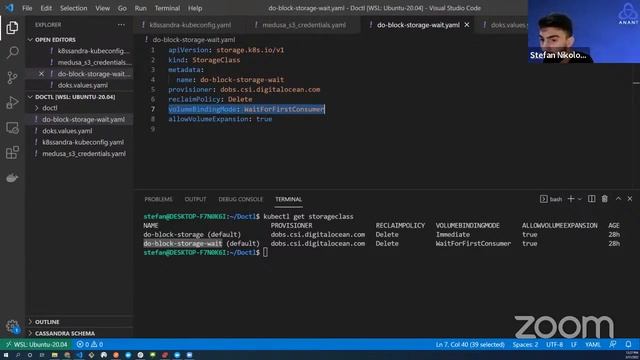Close do-block-storage-wait in Open Editors list

(x=41, y=74)
